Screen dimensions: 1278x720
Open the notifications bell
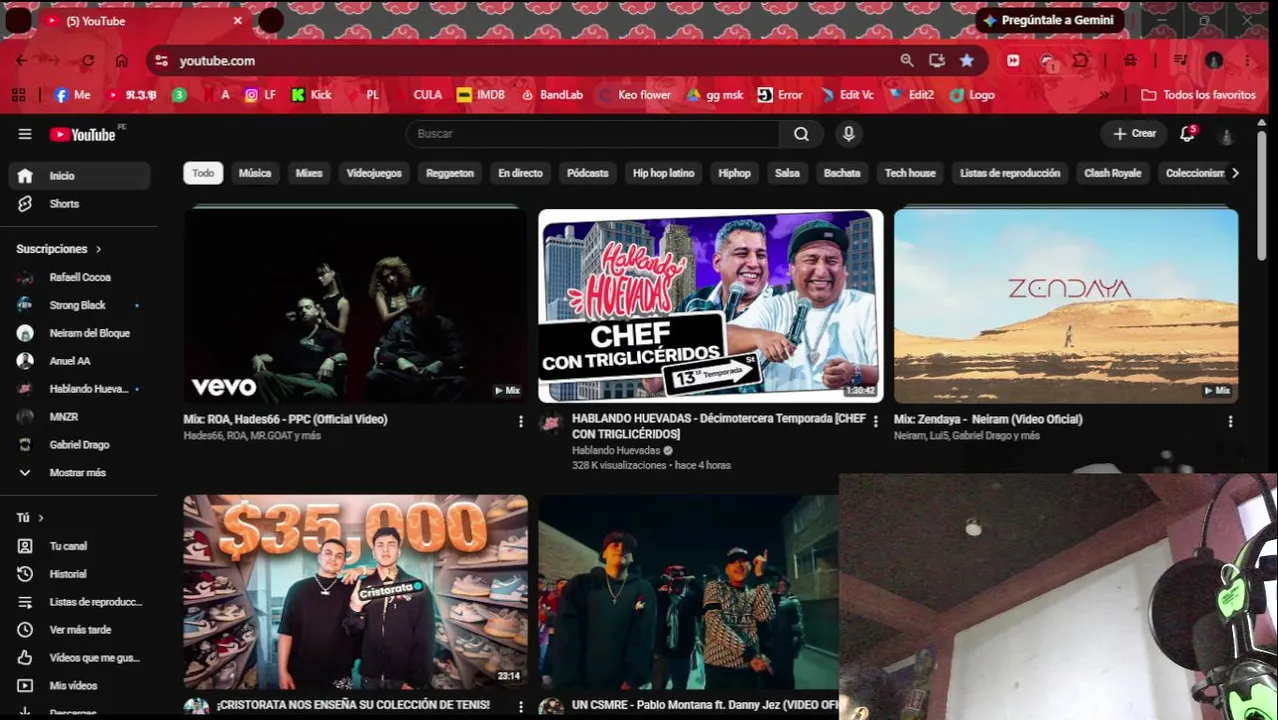click(1187, 134)
